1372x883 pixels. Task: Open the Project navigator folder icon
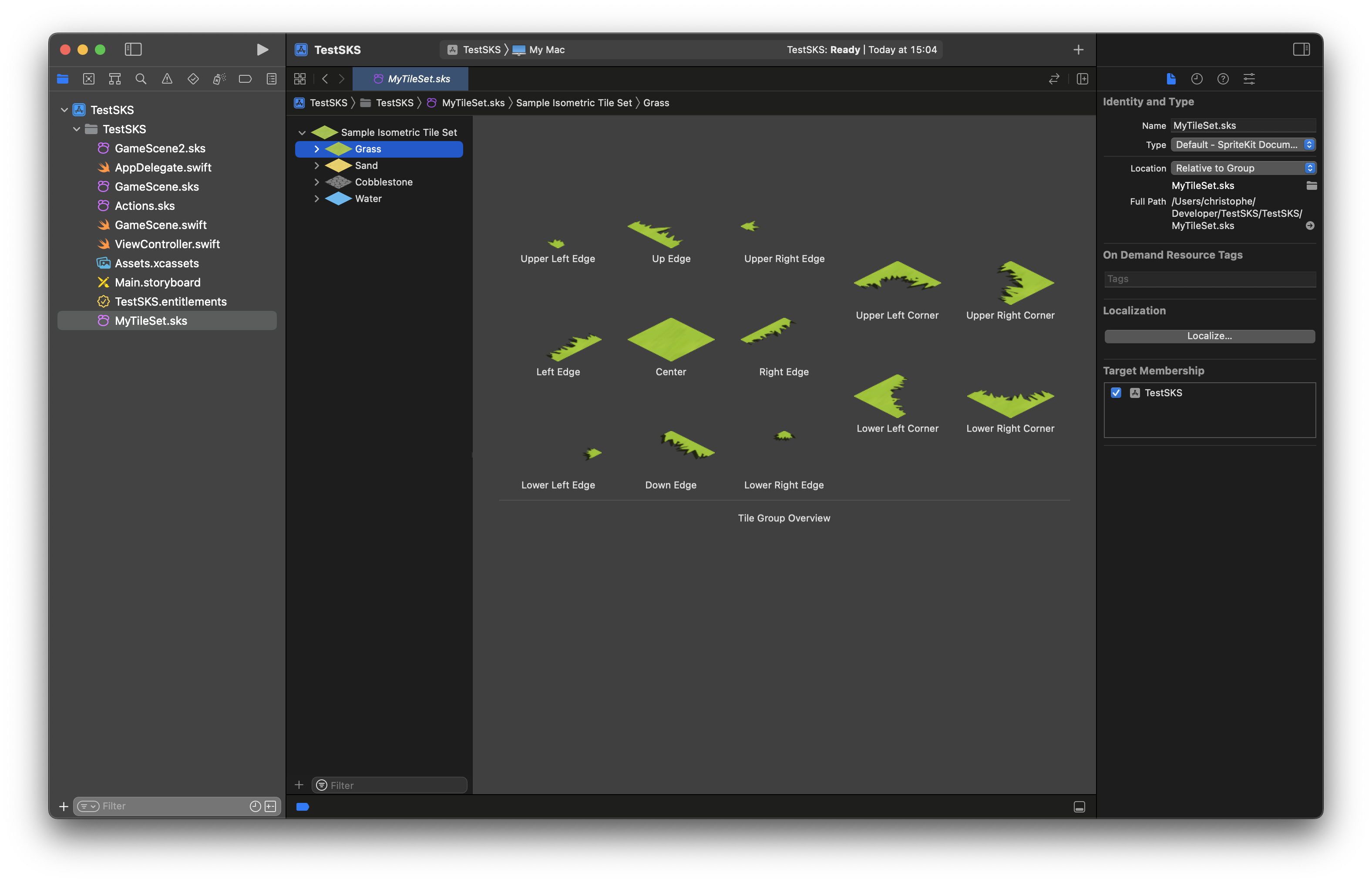[63, 79]
